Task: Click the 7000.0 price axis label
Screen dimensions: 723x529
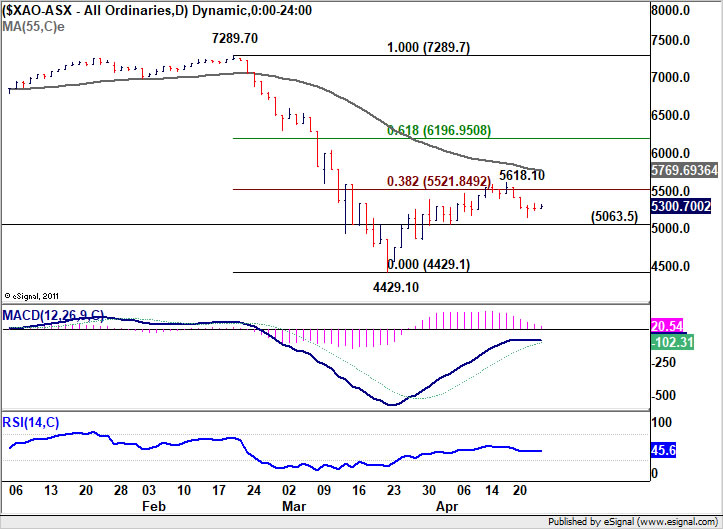Action: 670,77
